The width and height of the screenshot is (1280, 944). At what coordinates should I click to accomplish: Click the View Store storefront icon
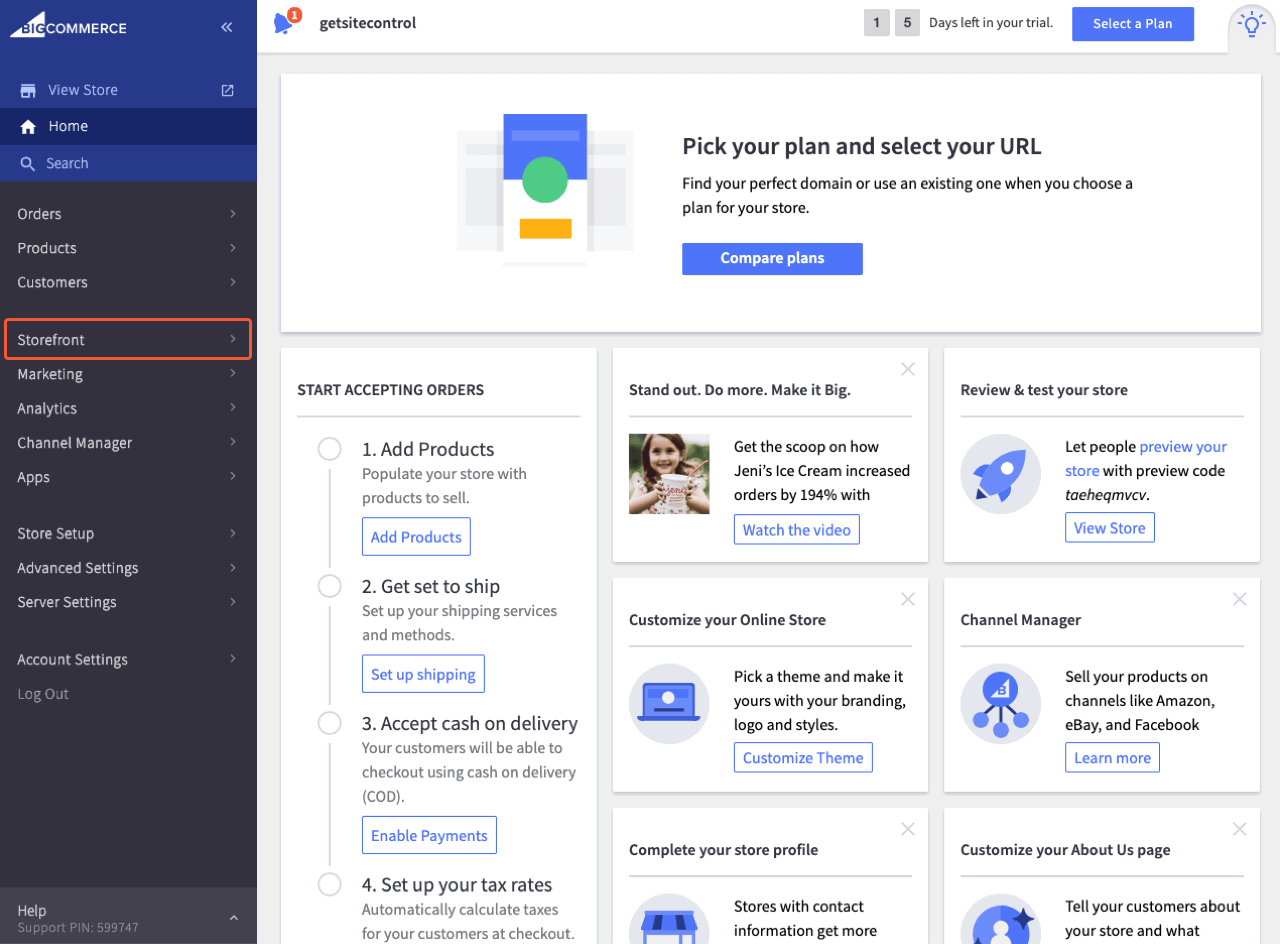coord(28,90)
